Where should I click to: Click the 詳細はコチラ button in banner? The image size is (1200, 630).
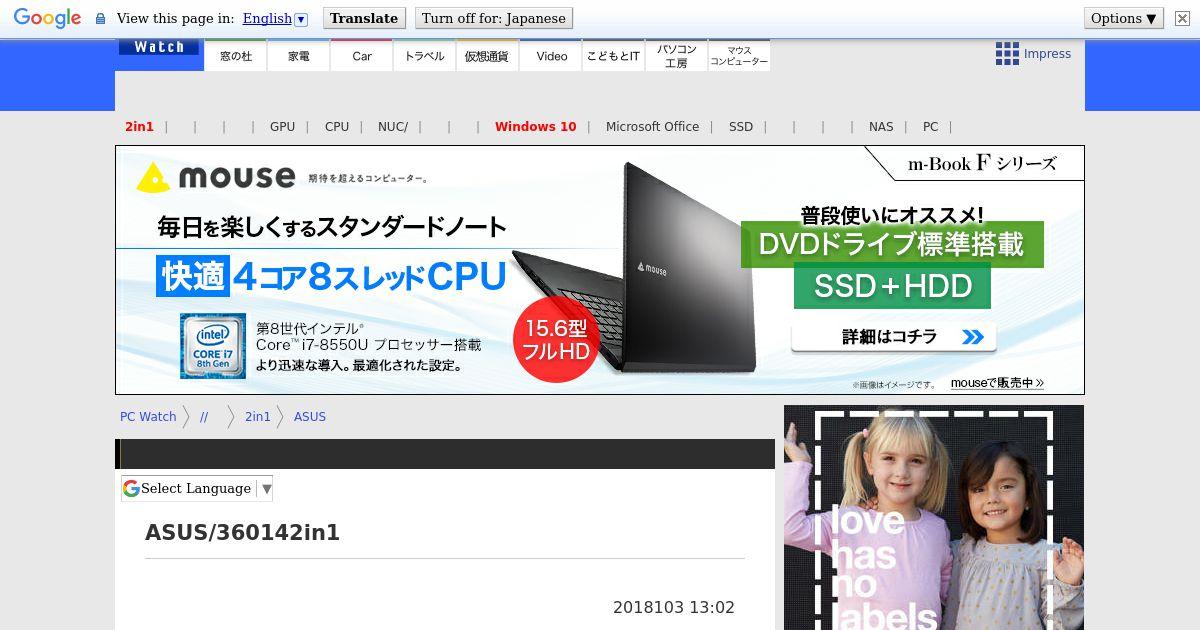click(893, 337)
